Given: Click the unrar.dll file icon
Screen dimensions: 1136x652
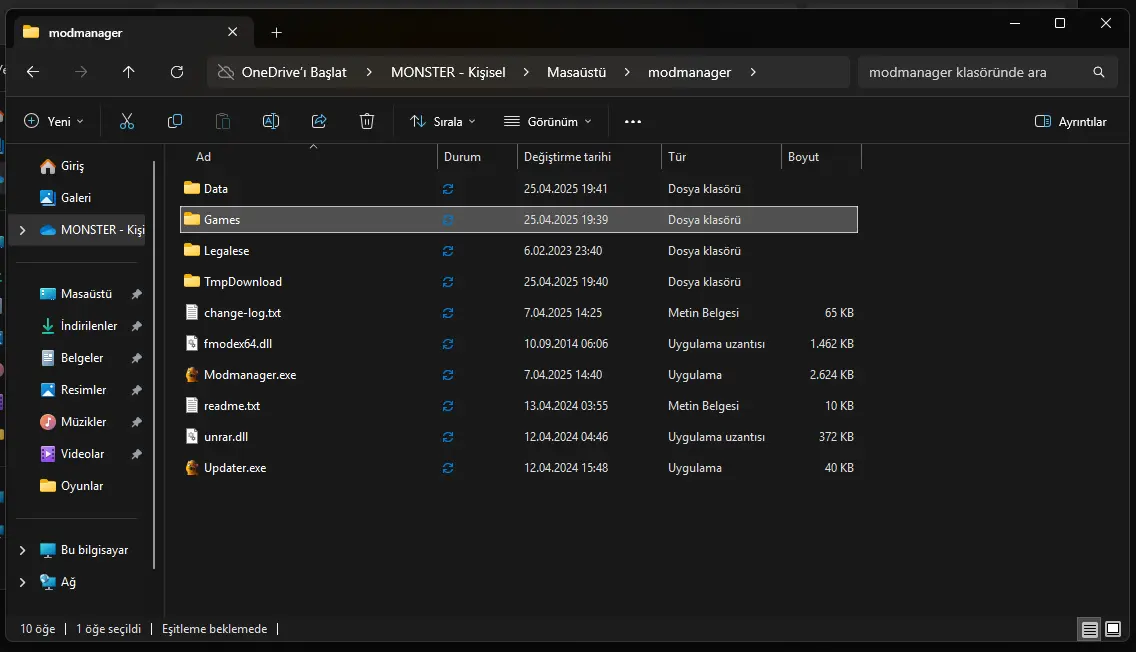Looking at the screenshot, I should (x=191, y=437).
